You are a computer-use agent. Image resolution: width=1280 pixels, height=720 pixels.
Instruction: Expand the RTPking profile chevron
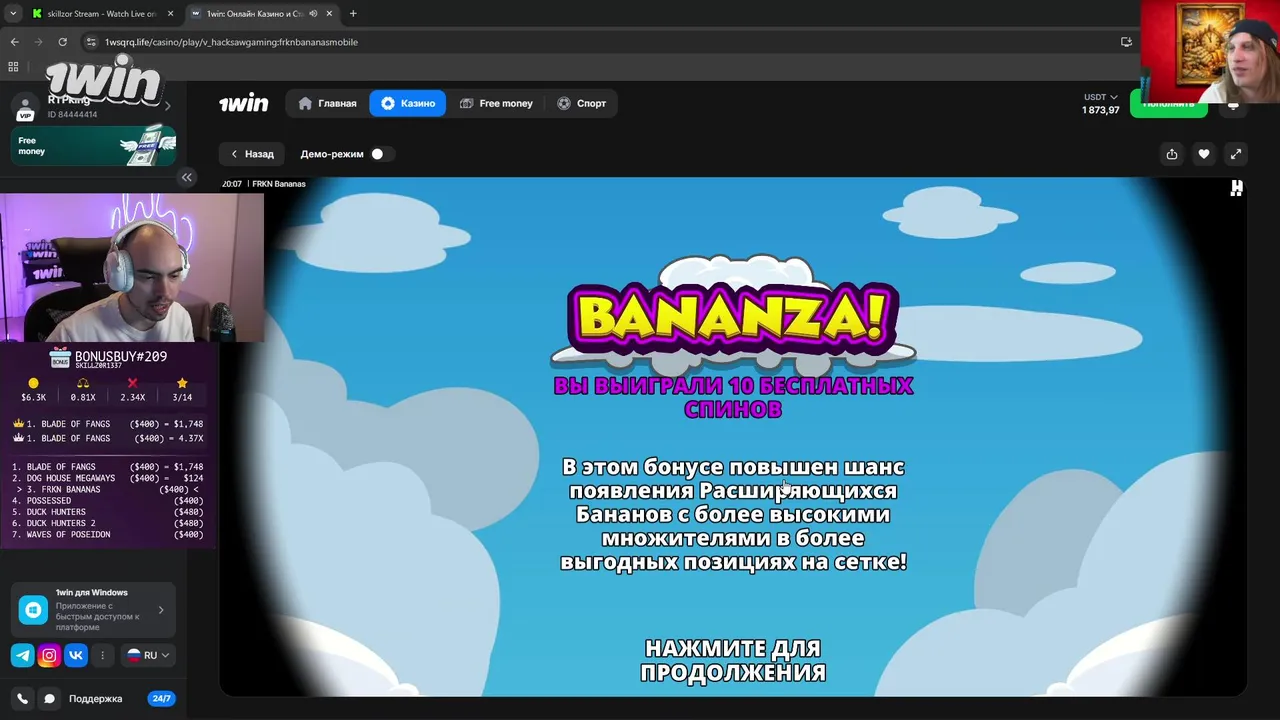(167, 106)
